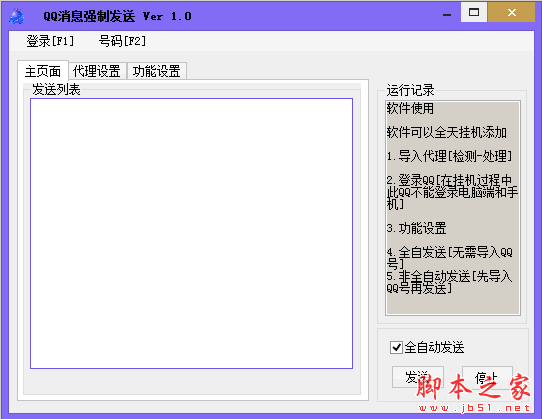This screenshot has width=542, height=419.
Task: Select the log line '2.登录QQ[在挂机过程中…'
Action: (452, 192)
